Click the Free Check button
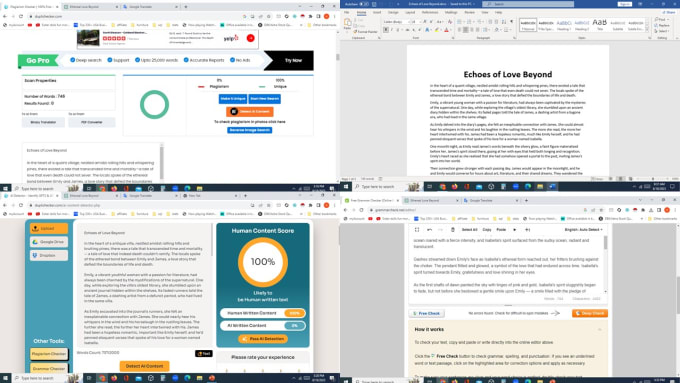Screen dimensions: 680x383 pos(427,313)
